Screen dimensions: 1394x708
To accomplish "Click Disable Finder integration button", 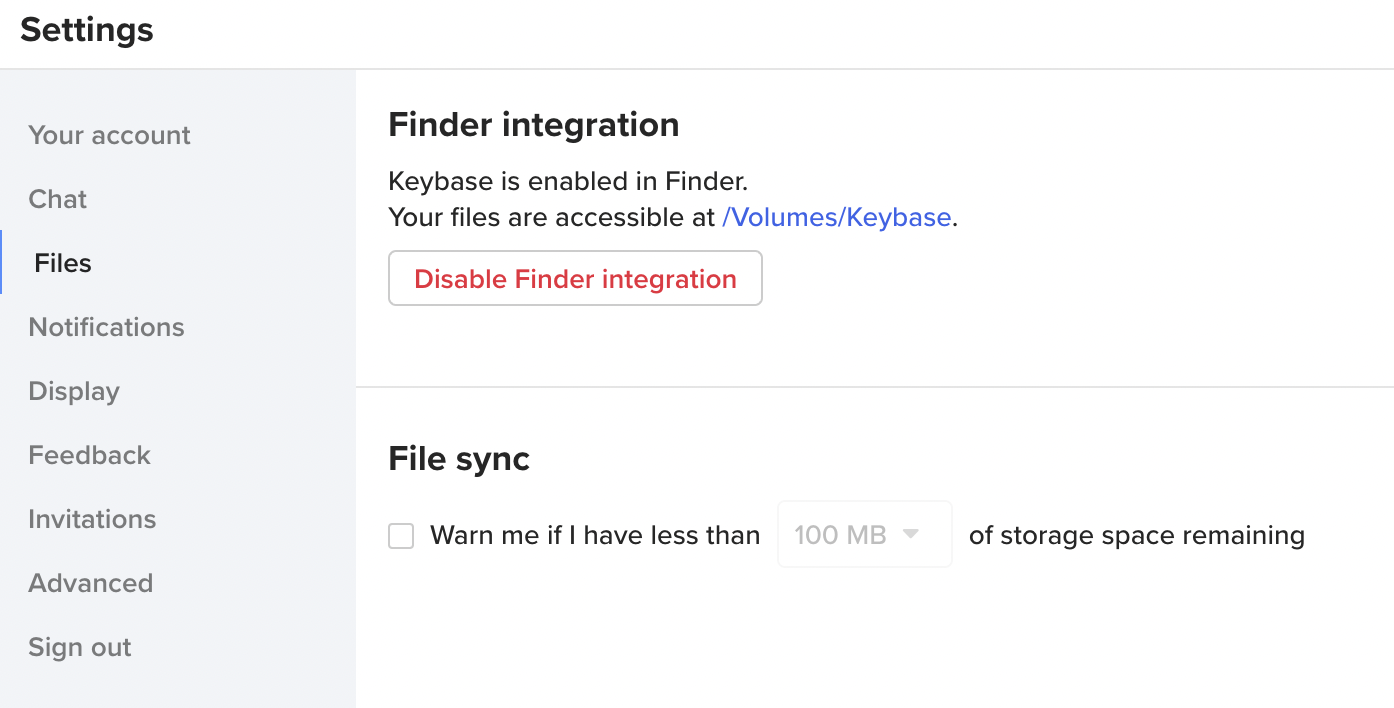I will click(x=575, y=278).
